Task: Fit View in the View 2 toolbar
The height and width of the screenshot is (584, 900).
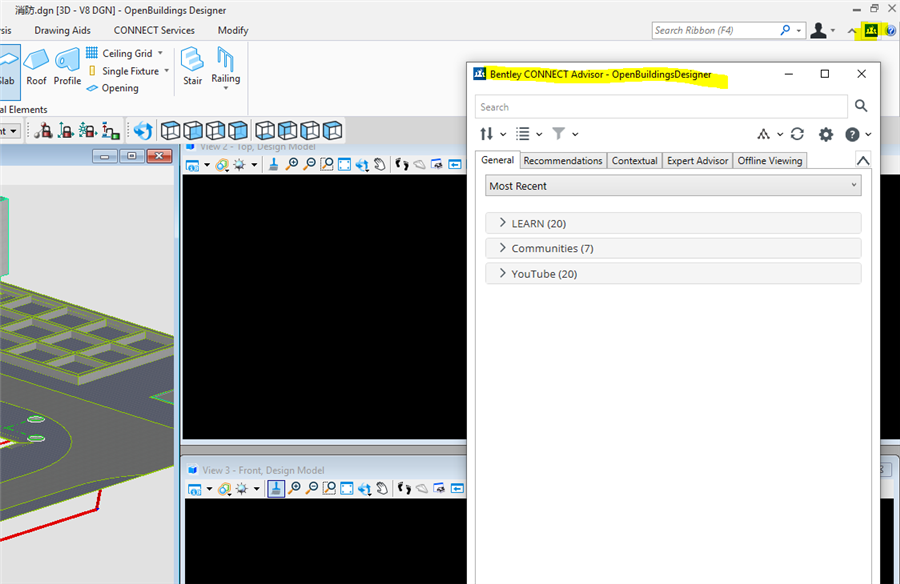Action: [344, 165]
